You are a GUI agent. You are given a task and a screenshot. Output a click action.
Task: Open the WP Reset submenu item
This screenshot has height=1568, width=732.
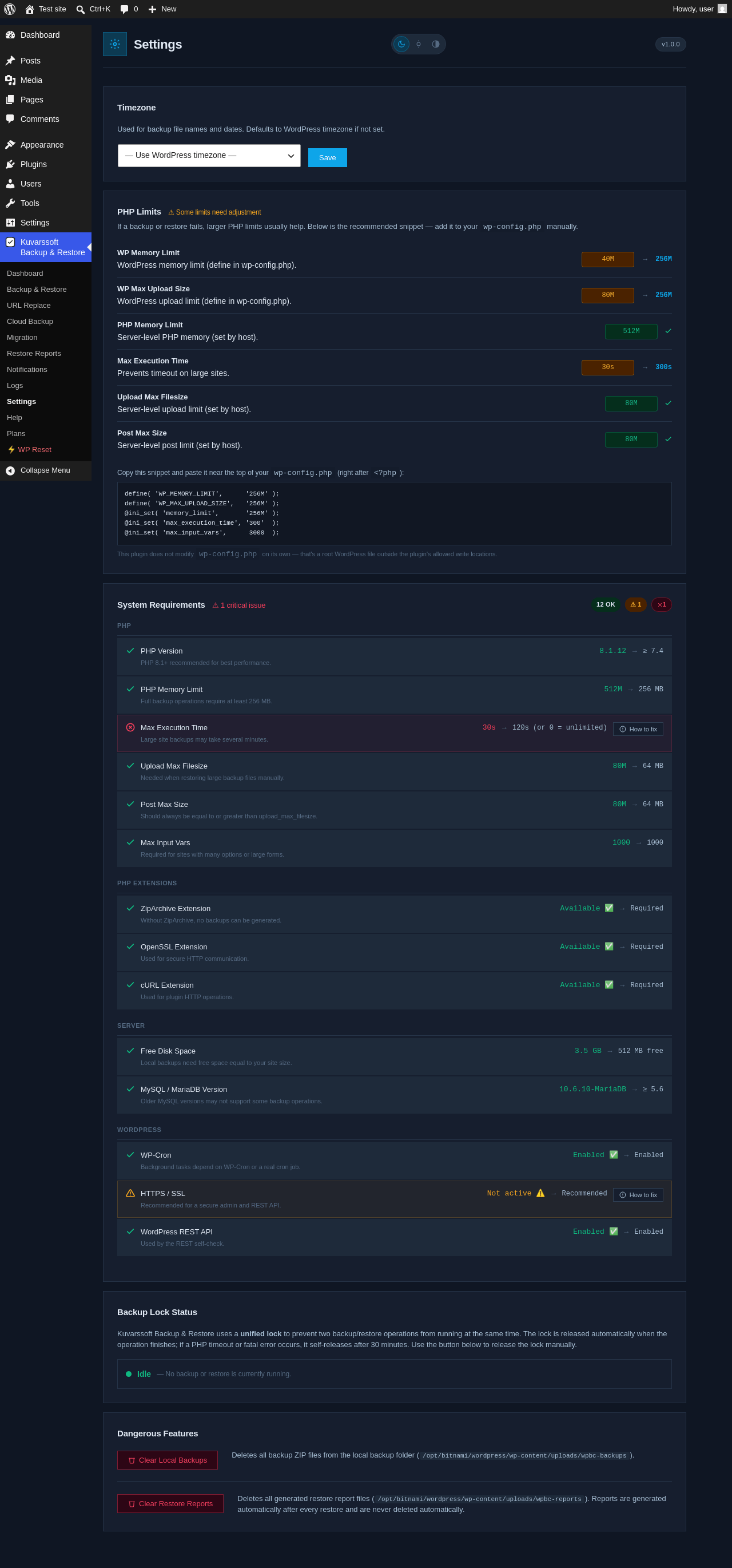(29, 449)
